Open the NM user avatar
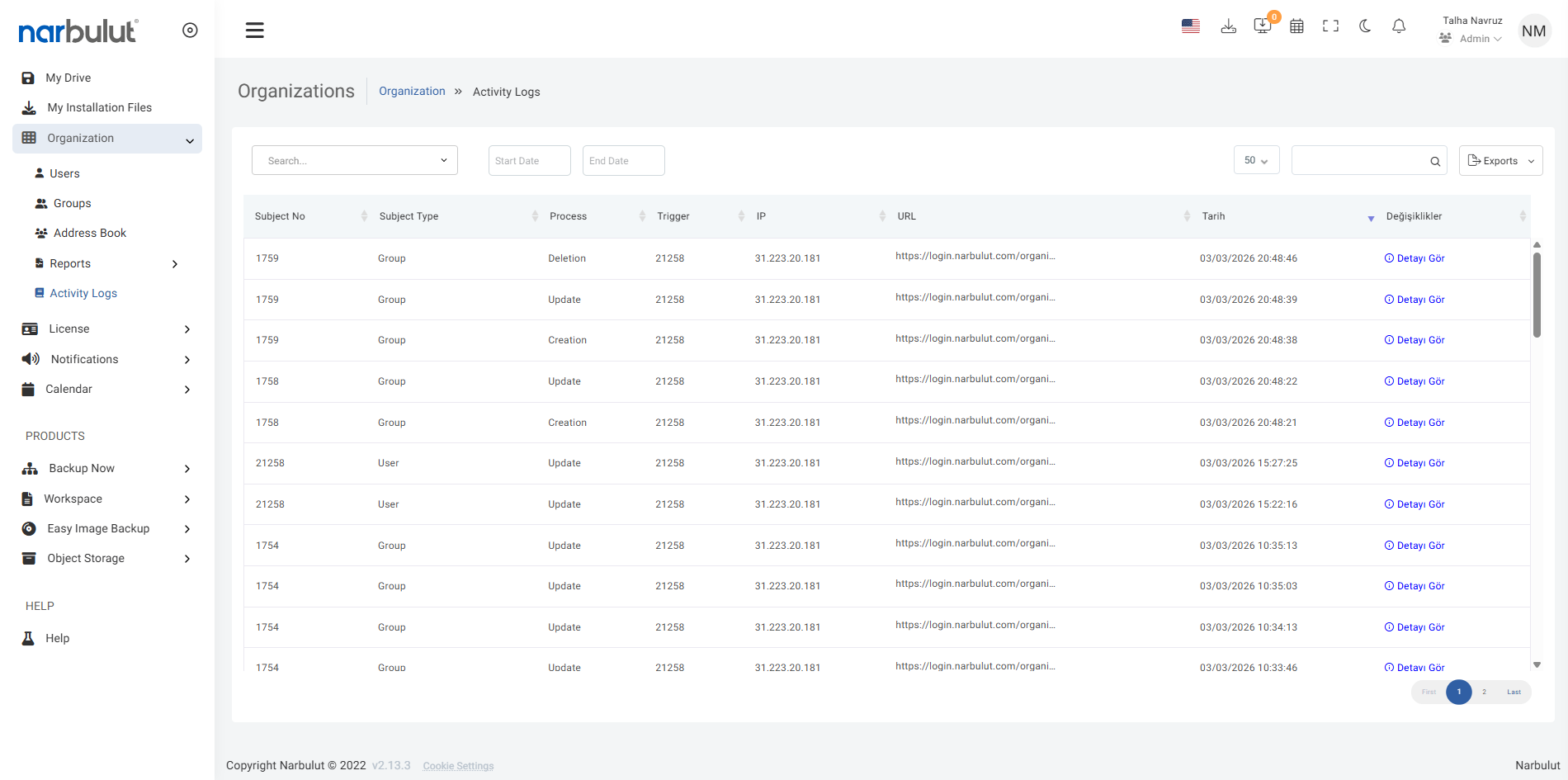Image resolution: width=1568 pixels, height=780 pixels. (1533, 31)
